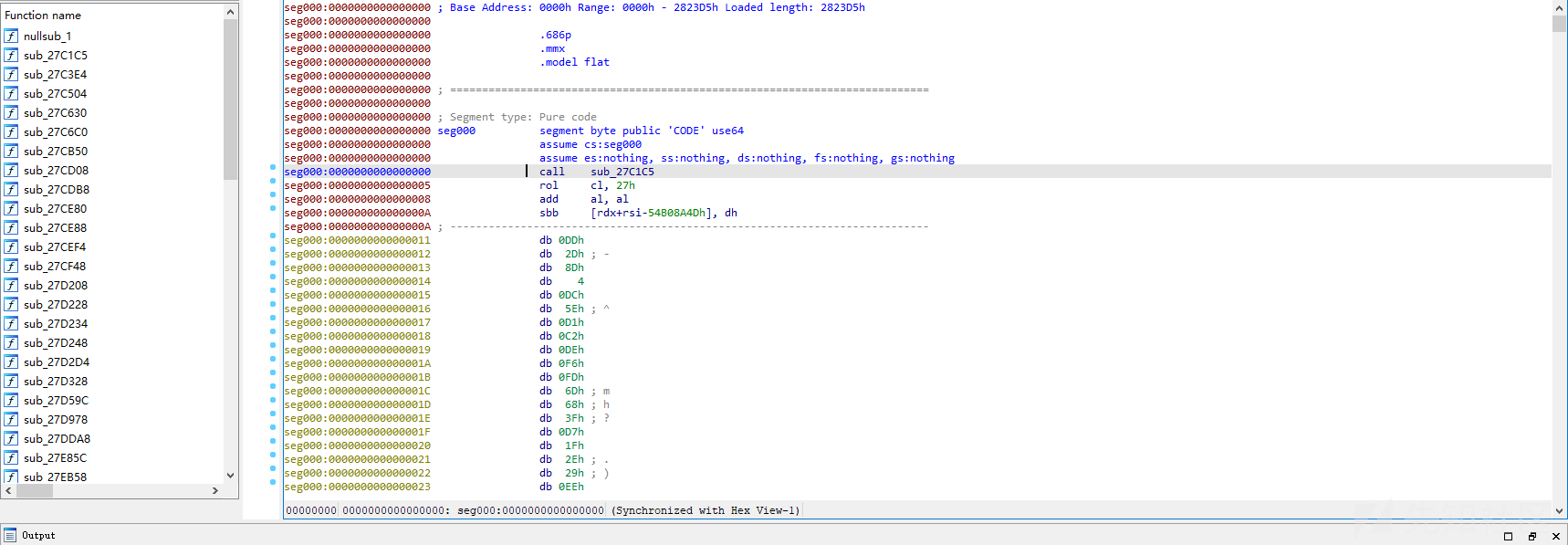Click the function icon beside sub_27D328
This screenshot has width=1568, height=545.
[x=11, y=381]
